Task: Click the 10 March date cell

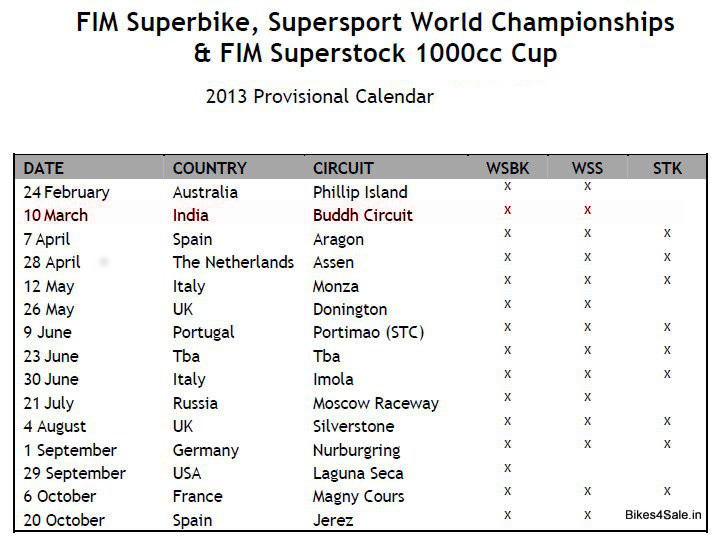Action: [55, 215]
